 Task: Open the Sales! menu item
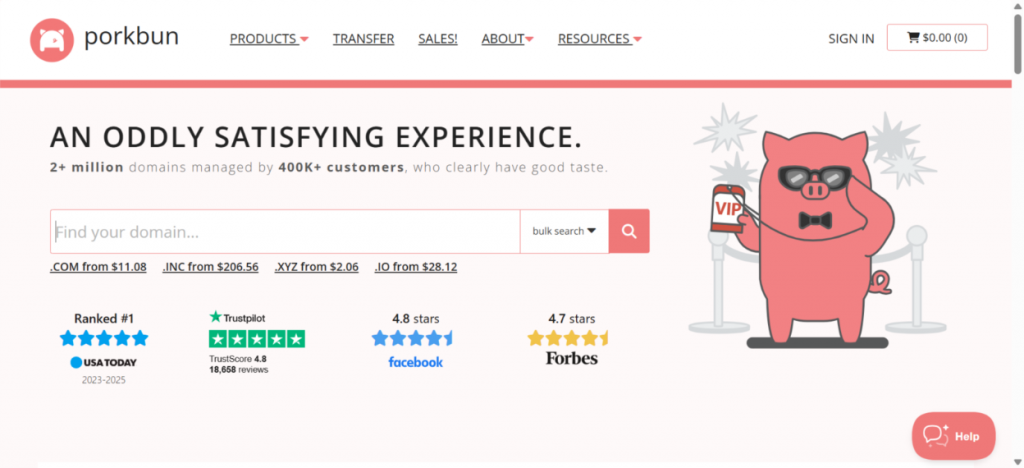click(x=437, y=39)
